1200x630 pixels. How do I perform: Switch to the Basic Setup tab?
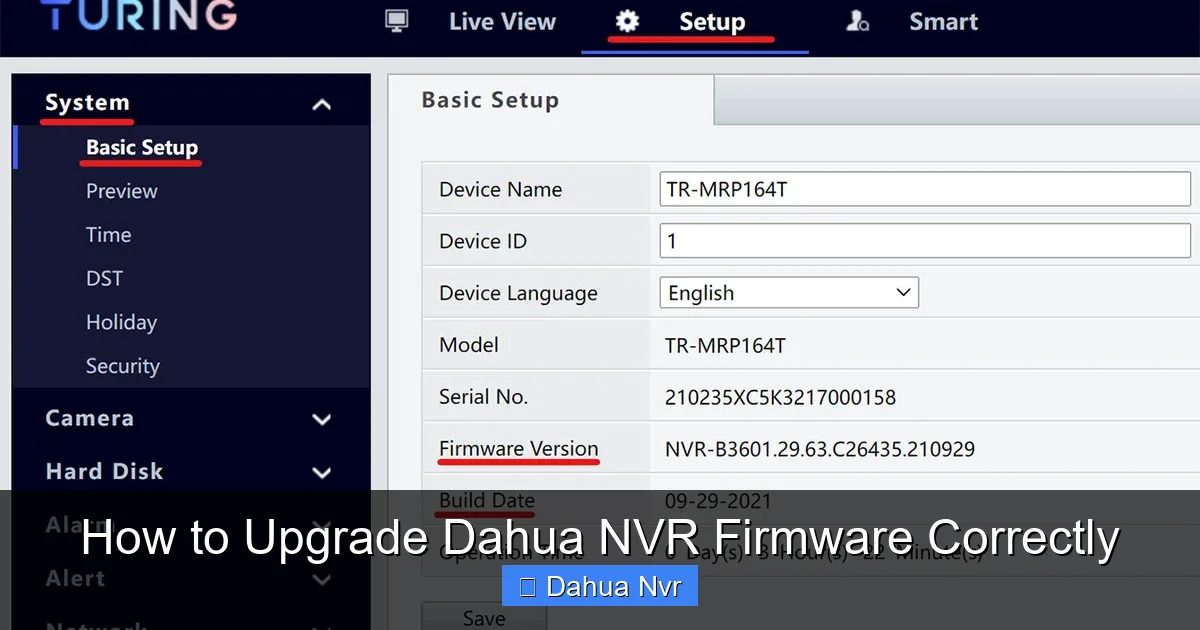[x=490, y=99]
